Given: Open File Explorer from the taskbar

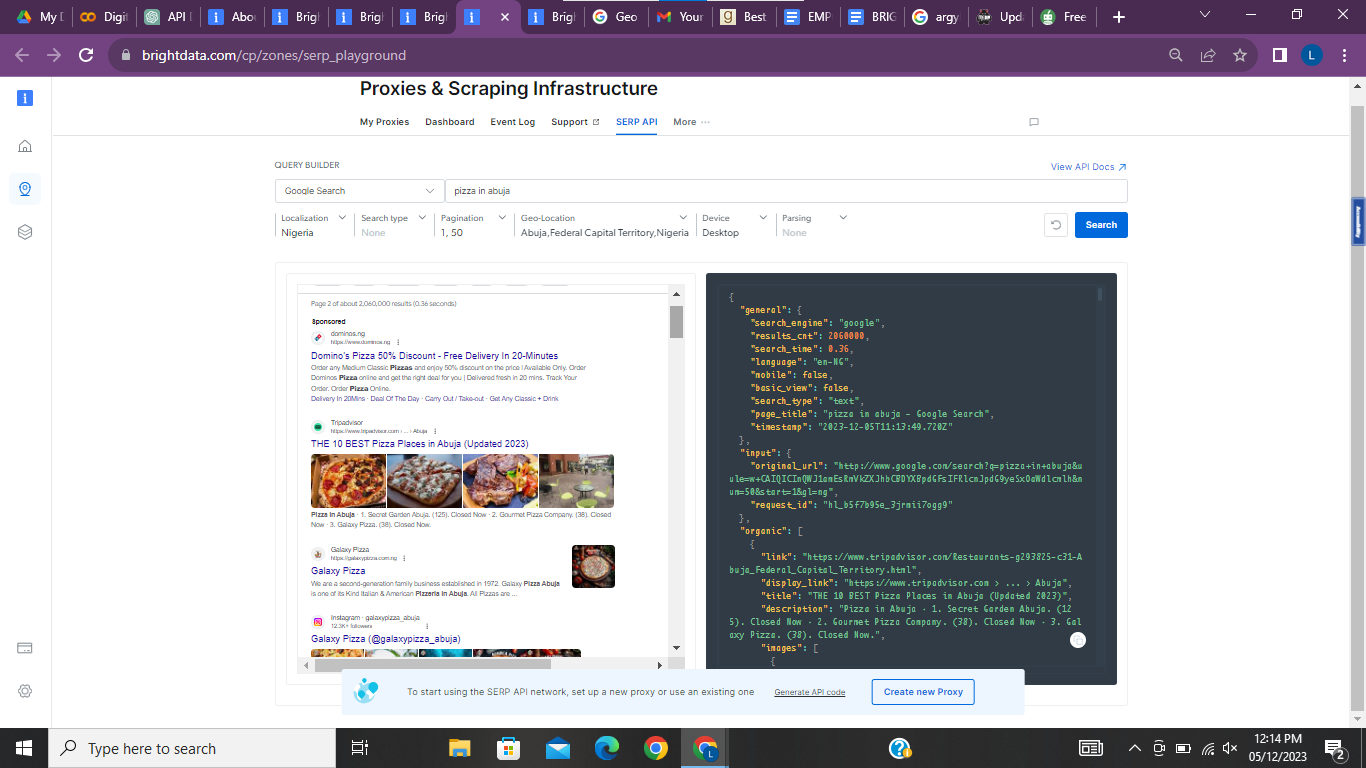Looking at the screenshot, I should pyautogui.click(x=459, y=748).
